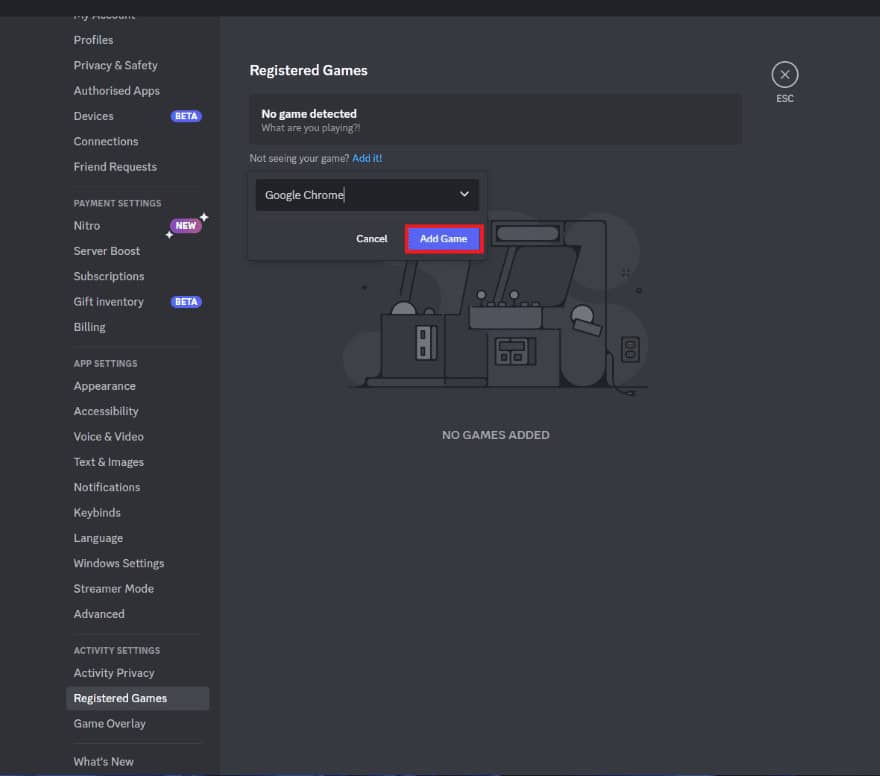
Task: Select Connections in the sidebar
Action: 106,141
